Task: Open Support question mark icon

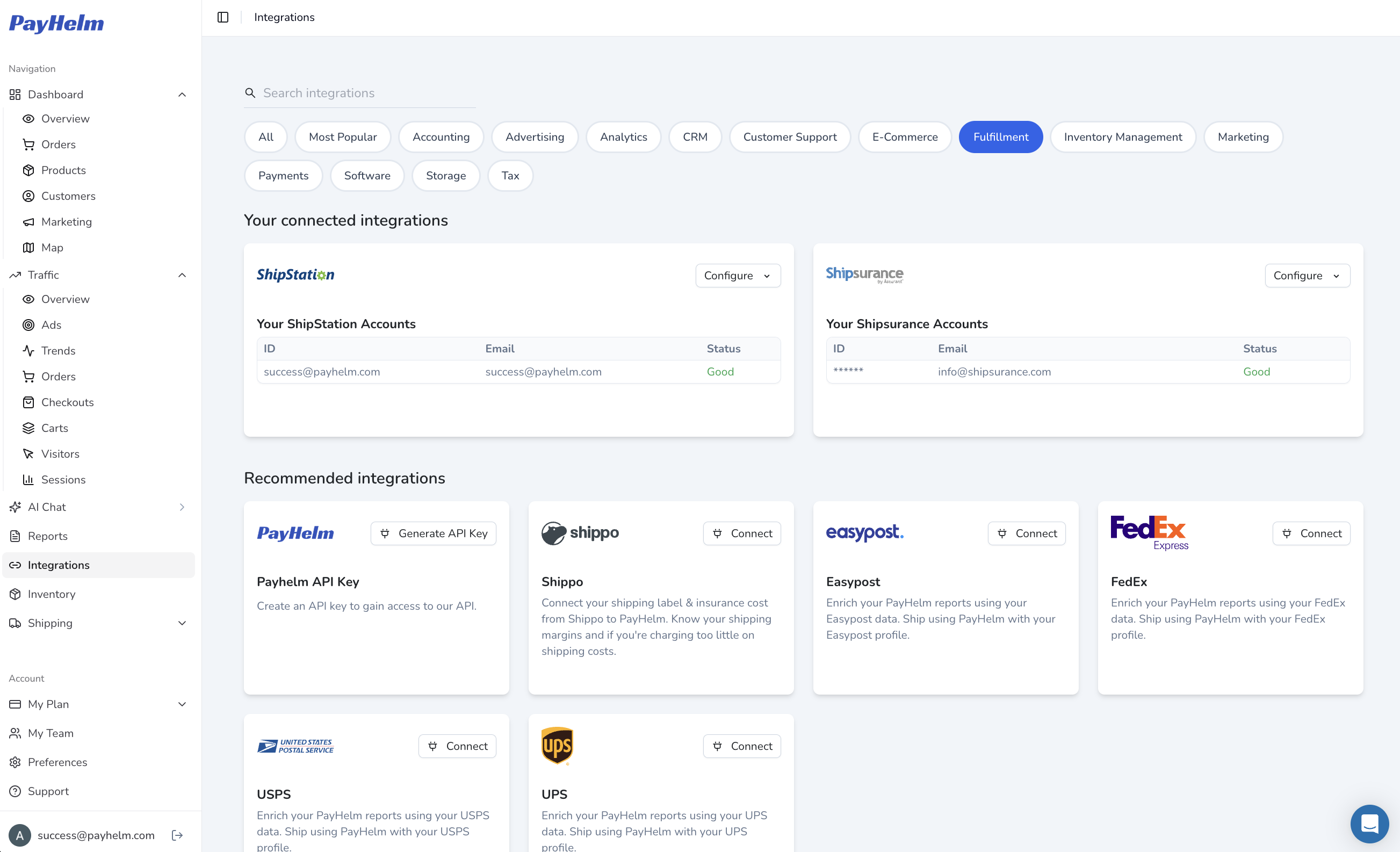Action: pyautogui.click(x=16, y=791)
